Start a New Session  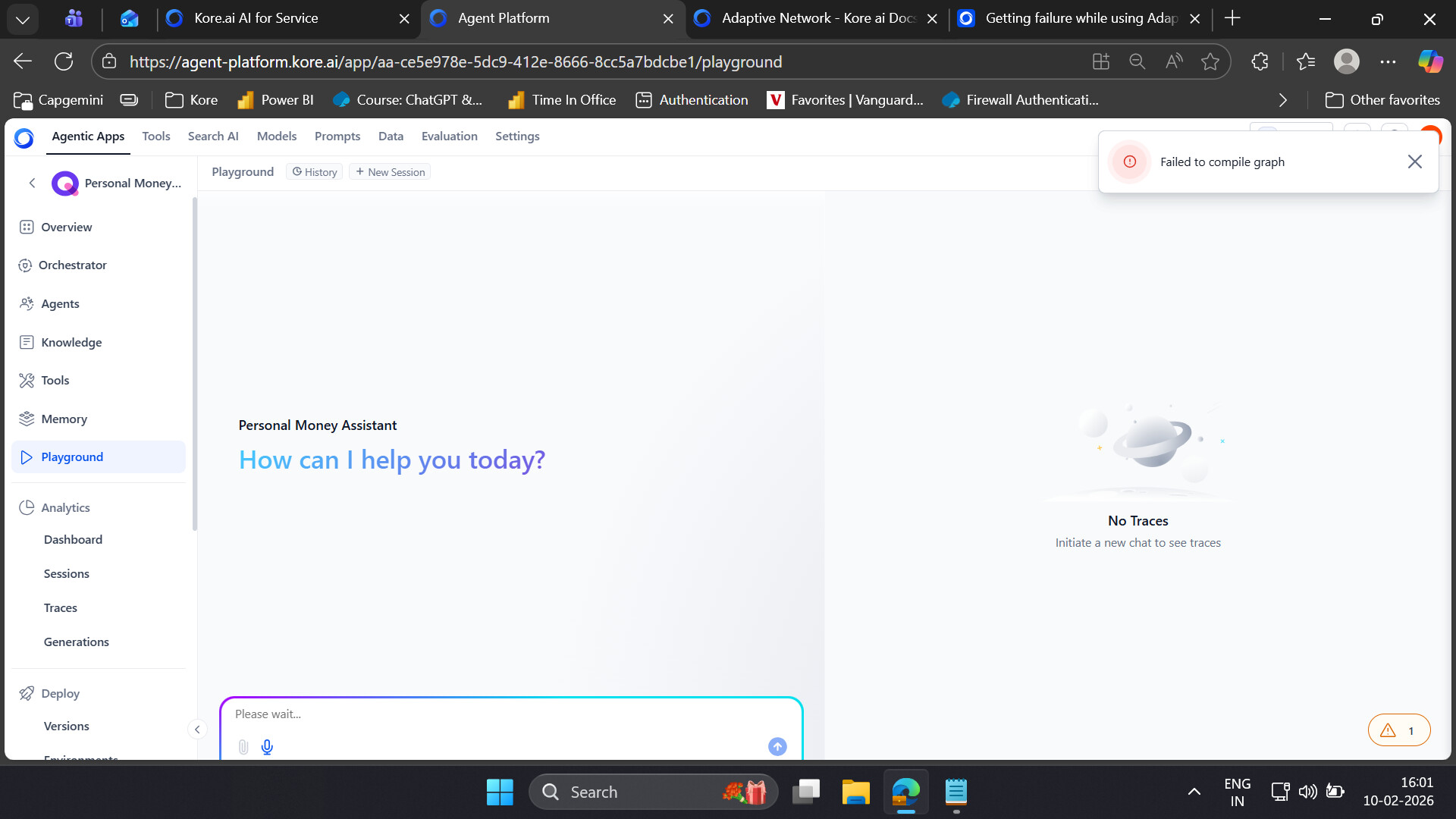coord(390,172)
